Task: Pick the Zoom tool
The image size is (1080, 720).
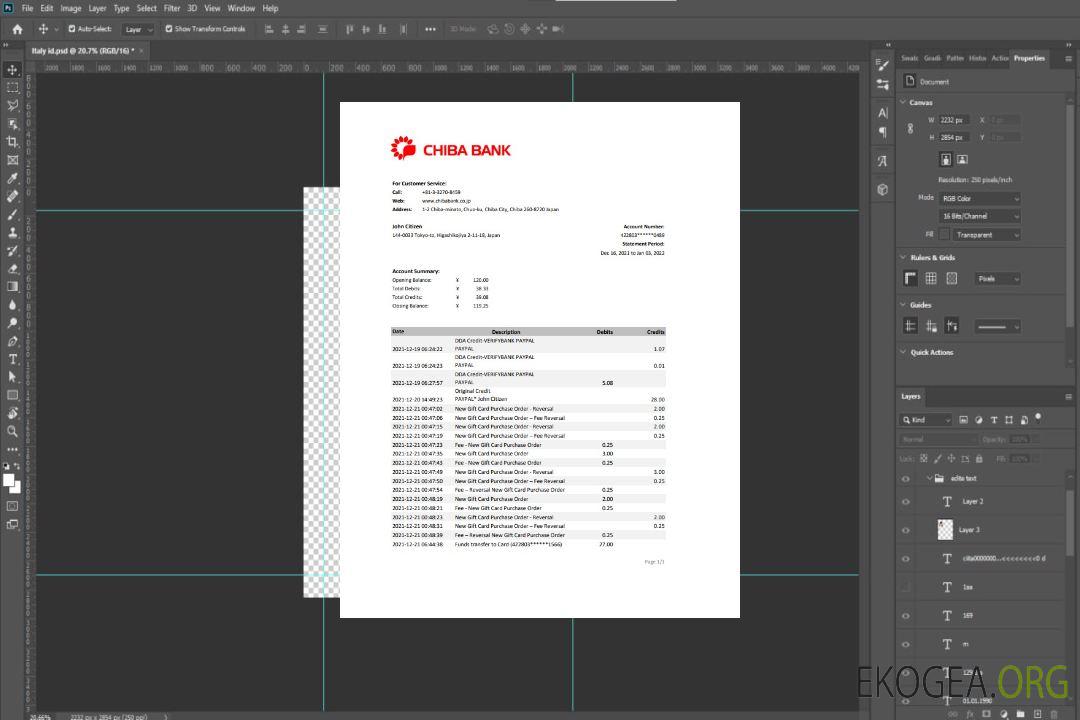Action: [x=13, y=431]
